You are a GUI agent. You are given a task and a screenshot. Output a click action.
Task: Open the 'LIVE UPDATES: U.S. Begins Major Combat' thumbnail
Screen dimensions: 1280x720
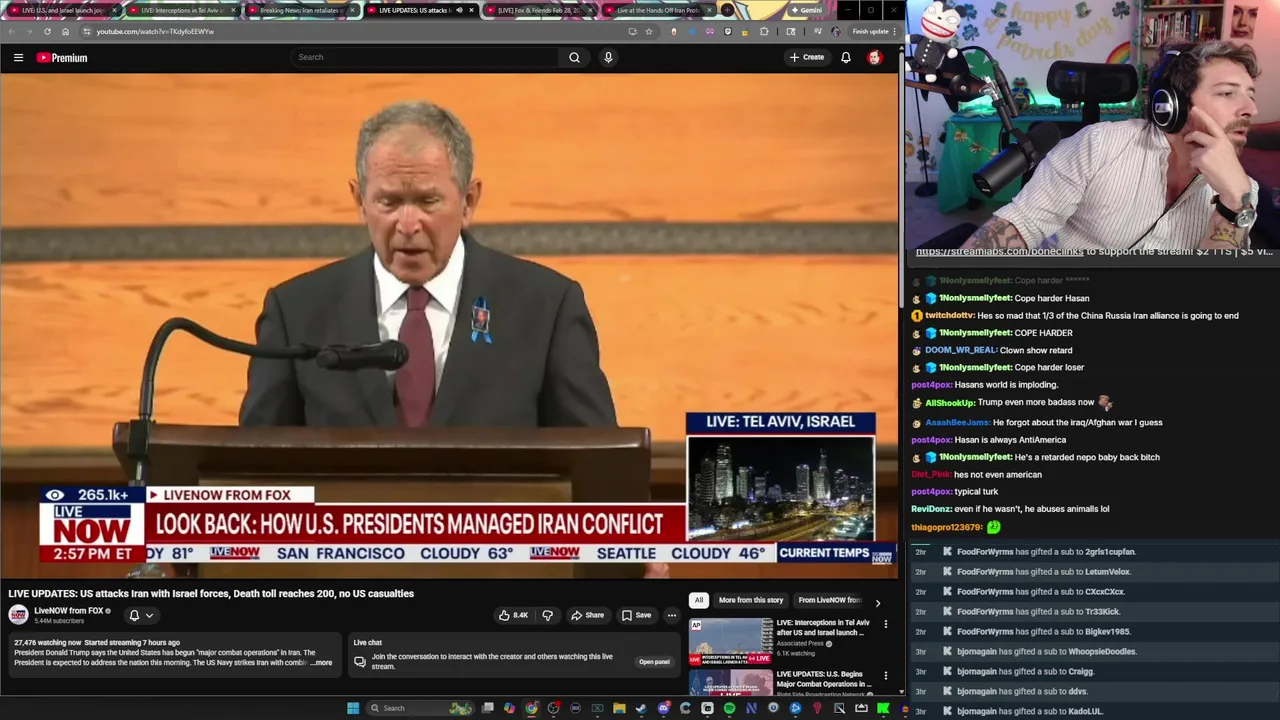pos(730,682)
